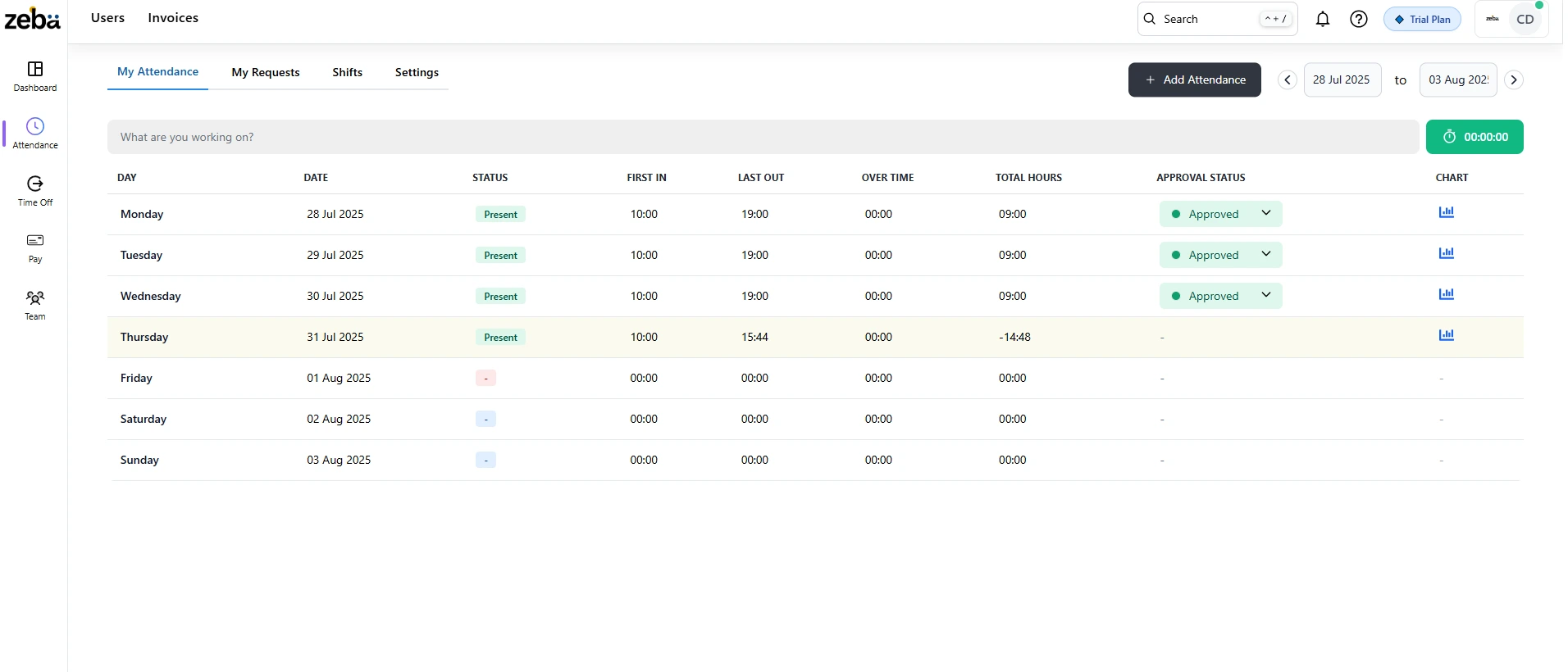
Task: Click the Present status badge for Thursday
Action: (x=500, y=338)
